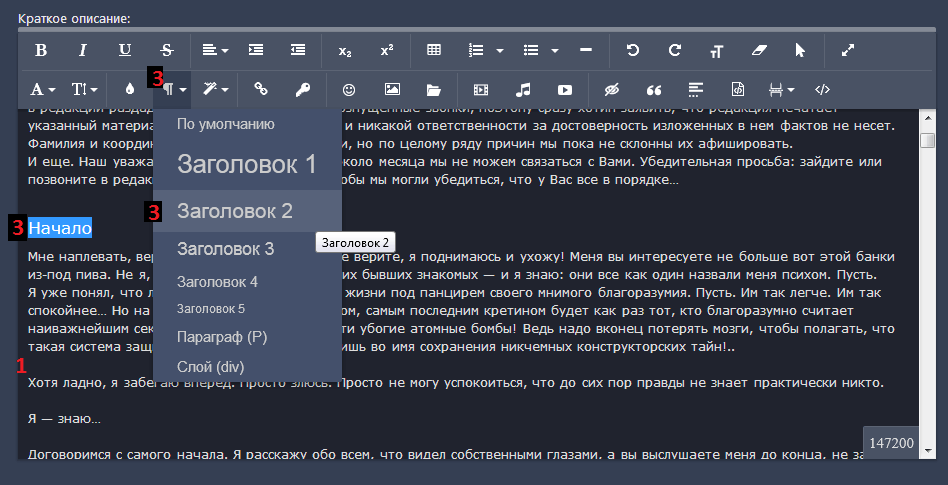Insert a table
This screenshot has width=948, height=485.
[433, 50]
